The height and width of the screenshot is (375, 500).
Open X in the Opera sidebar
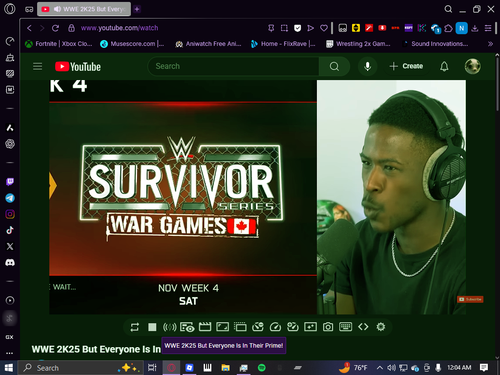[10, 246]
